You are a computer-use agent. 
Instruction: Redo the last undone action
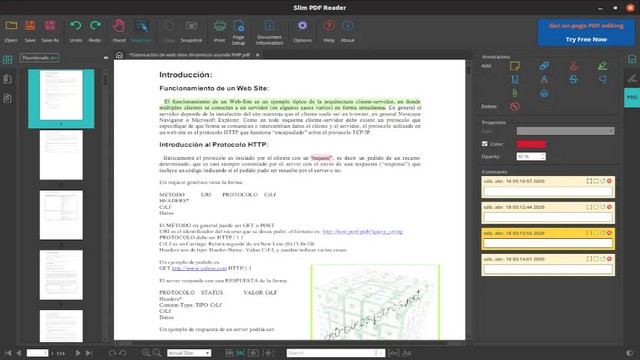click(95, 31)
